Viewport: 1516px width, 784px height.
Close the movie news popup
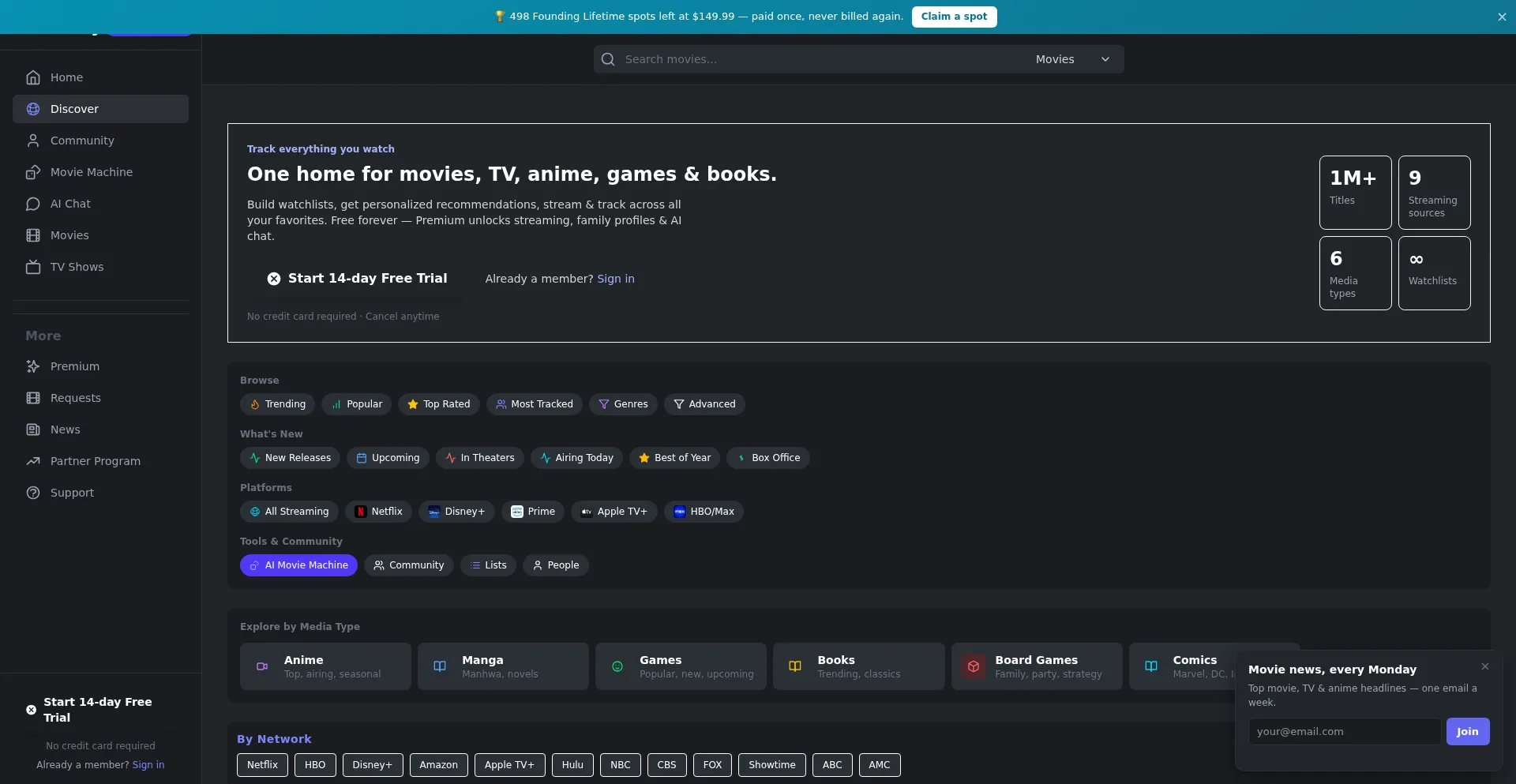coord(1485,666)
